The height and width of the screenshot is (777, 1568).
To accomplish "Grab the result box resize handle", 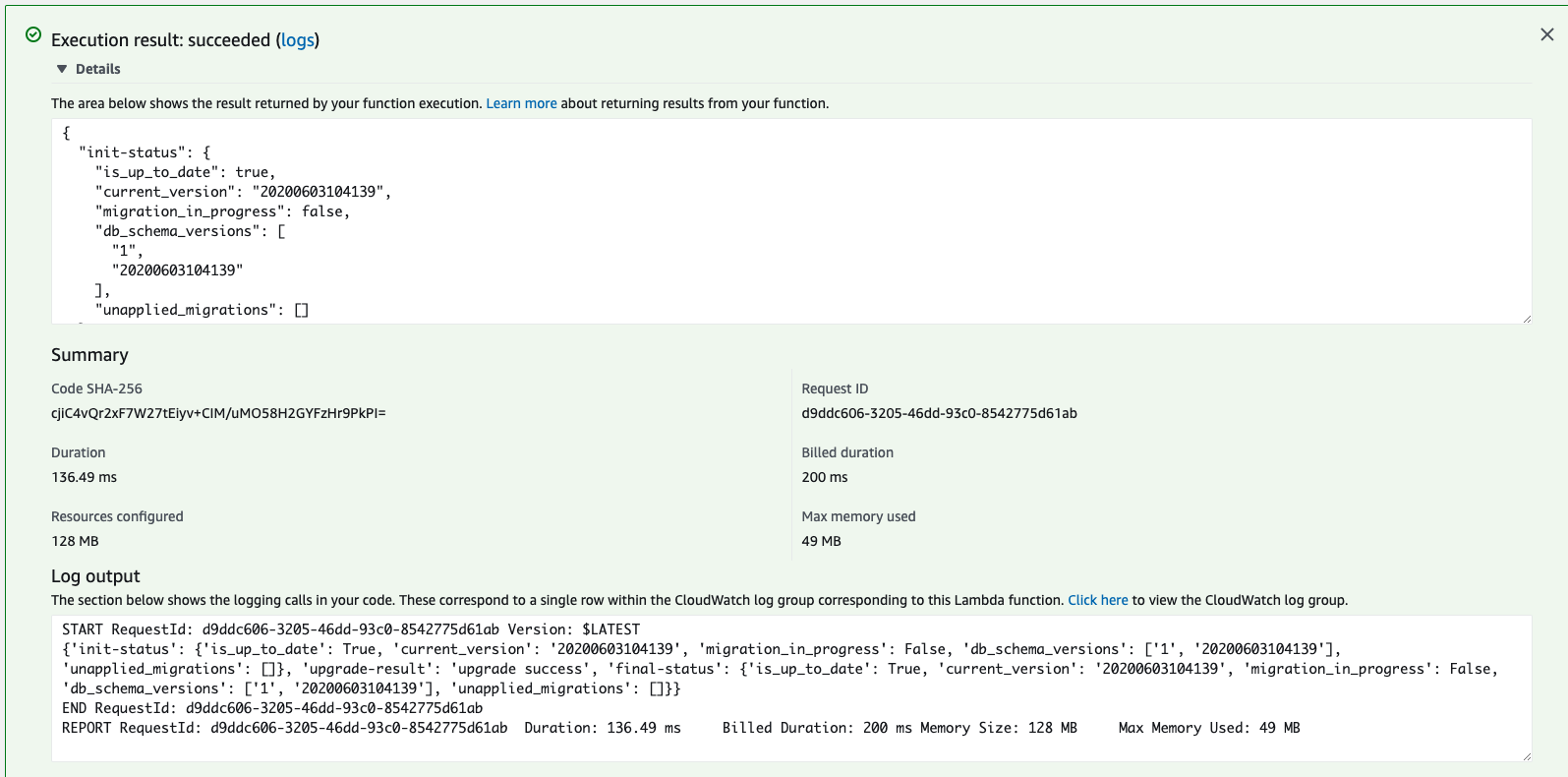I will point(1527,319).
